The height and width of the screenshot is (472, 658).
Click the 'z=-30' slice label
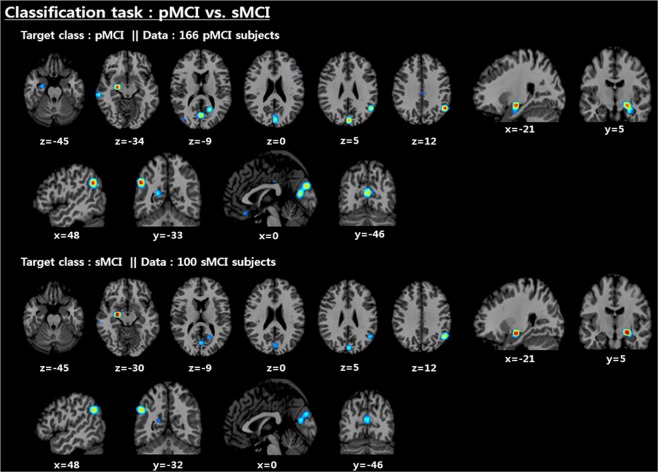click(x=129, y=368)
